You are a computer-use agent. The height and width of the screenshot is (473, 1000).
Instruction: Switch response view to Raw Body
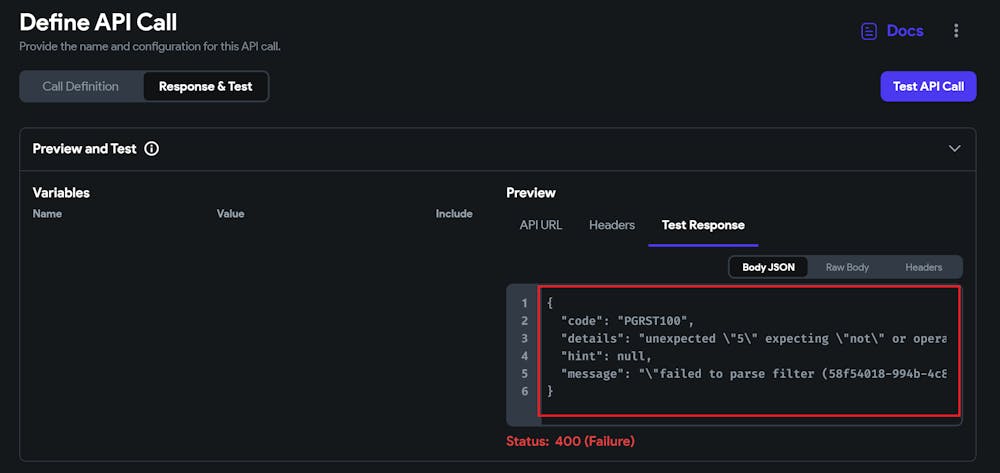click(847, 267)
